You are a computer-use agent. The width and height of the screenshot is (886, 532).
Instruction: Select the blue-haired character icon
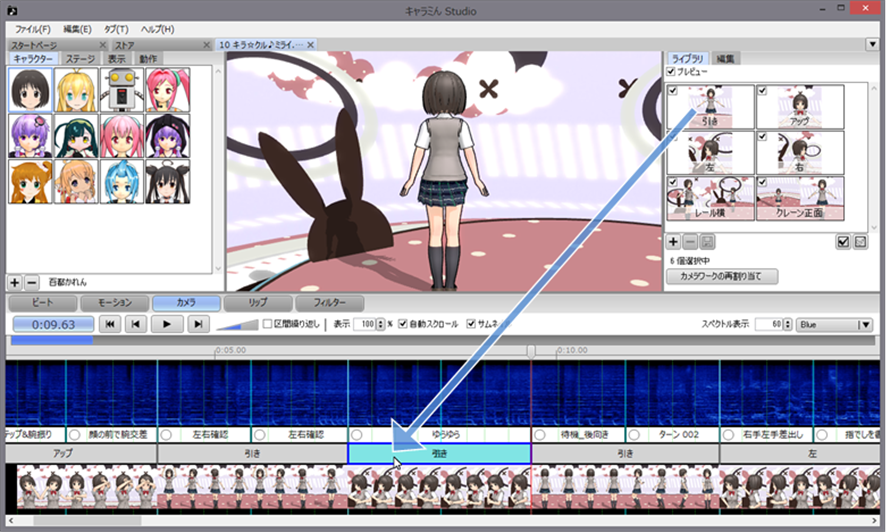(x=122, y=181)
